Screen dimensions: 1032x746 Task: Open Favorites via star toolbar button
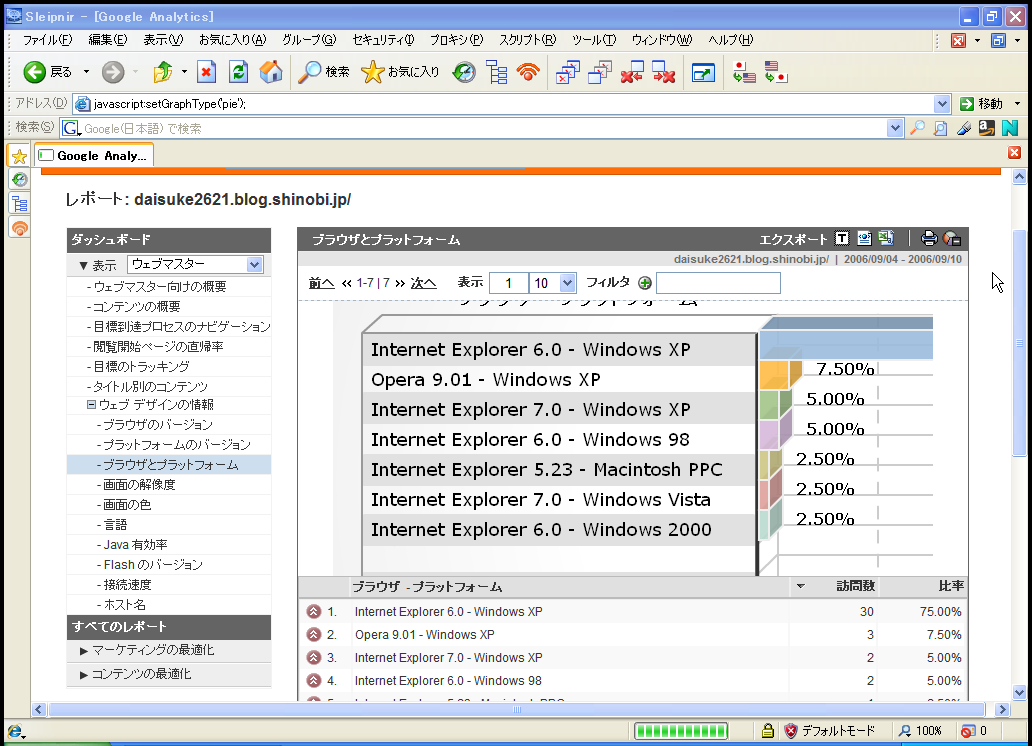pos(400,71)
